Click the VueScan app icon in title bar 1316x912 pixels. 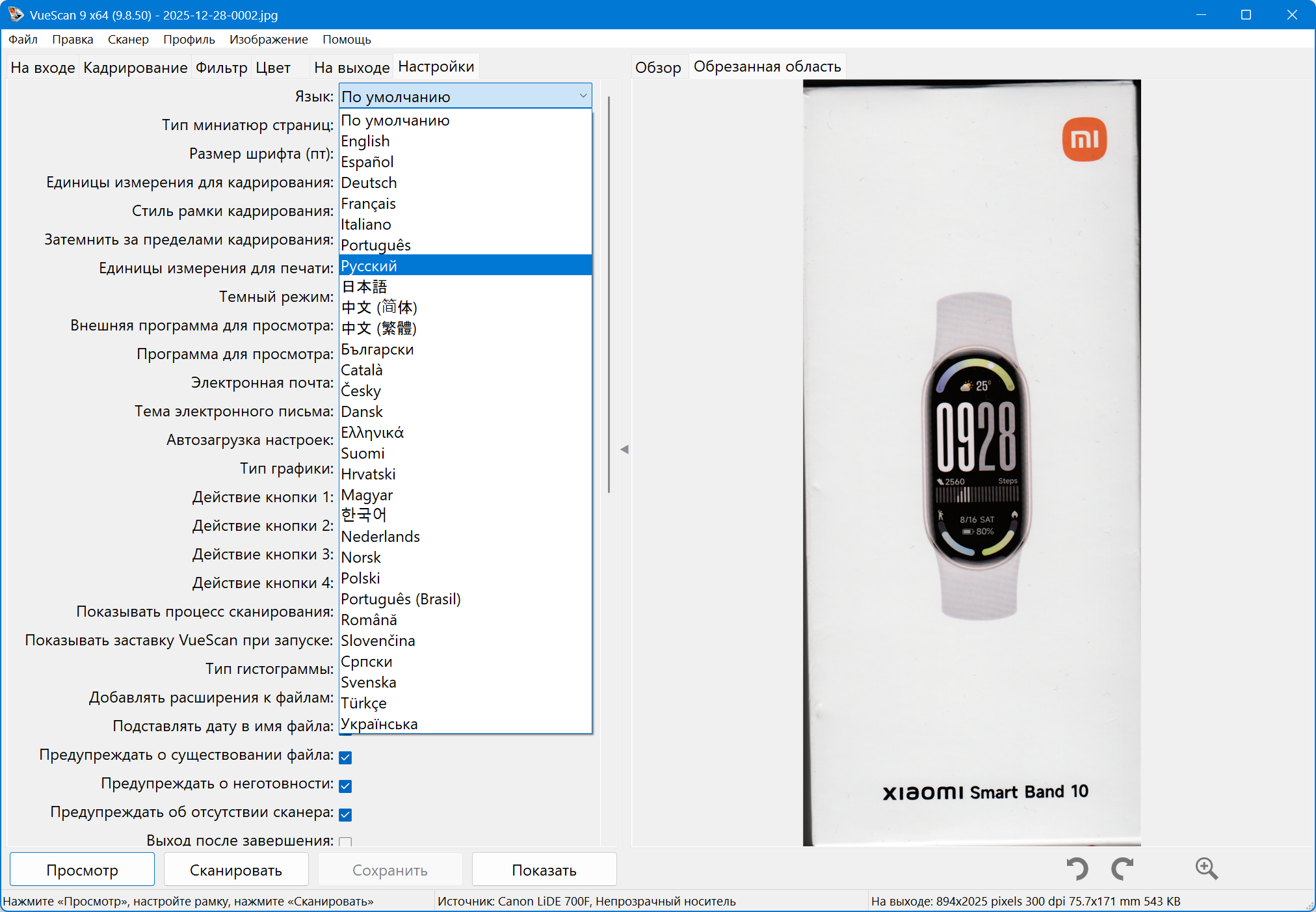click(x=15, y=14)
